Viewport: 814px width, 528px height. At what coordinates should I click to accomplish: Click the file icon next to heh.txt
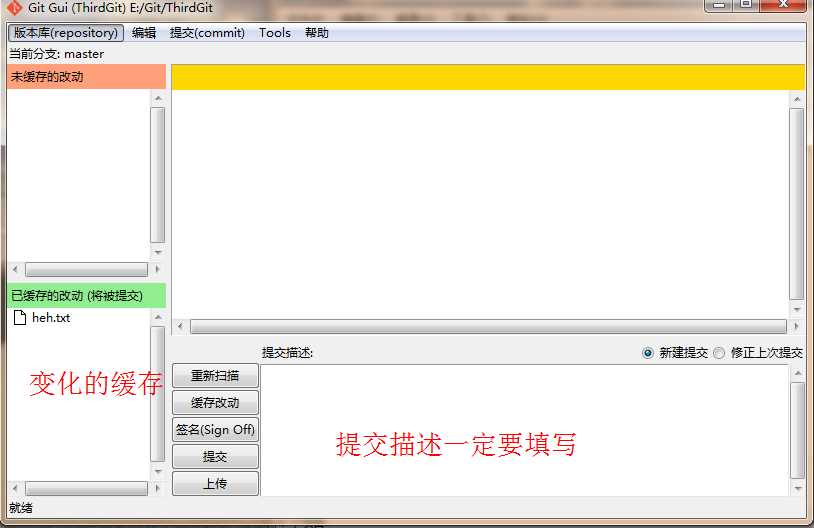pos(20,318)
